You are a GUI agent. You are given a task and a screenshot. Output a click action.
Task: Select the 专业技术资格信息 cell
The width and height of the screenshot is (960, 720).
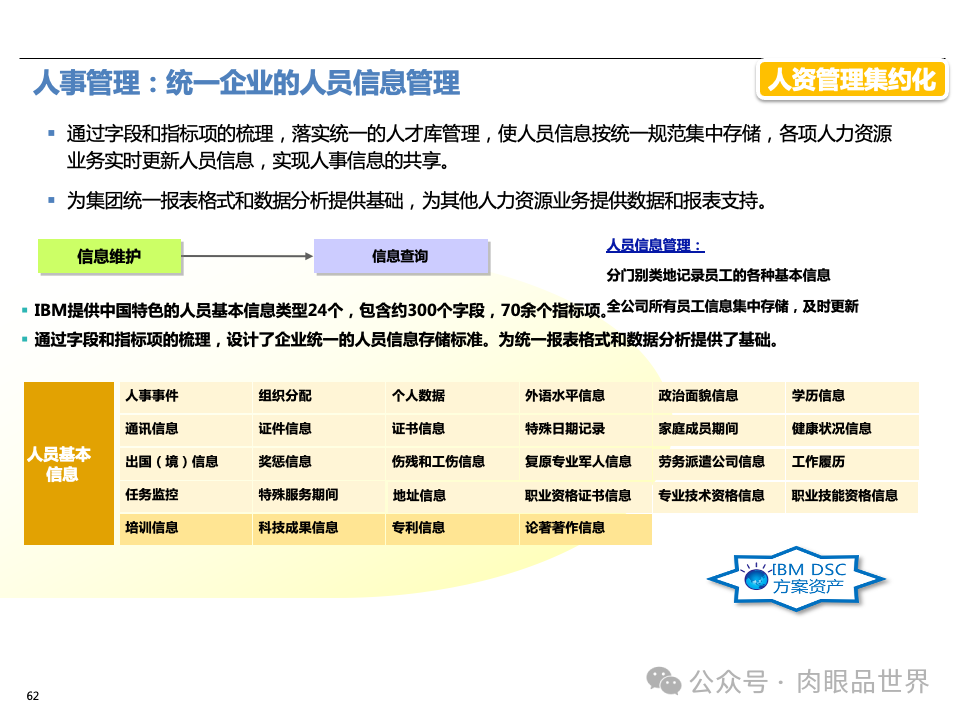pos(718,496)
